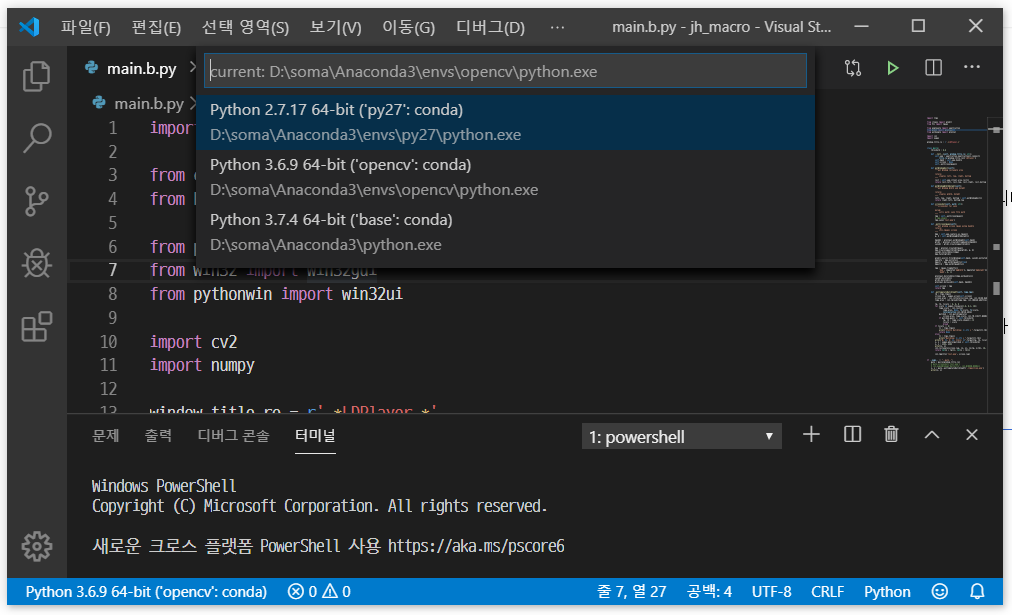
Task: Open the terminal selector dropdown 1: powershell
Action: pos(682,437)
